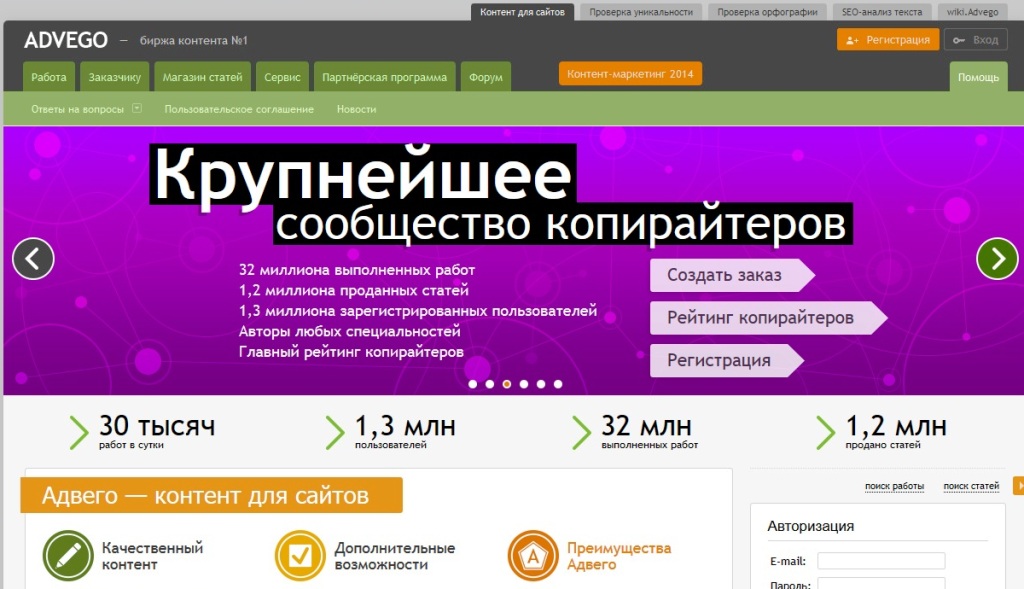1024x589 pixels.
Task: Open the Магазин статей menu tab
Action: click(x=203, y=77)
